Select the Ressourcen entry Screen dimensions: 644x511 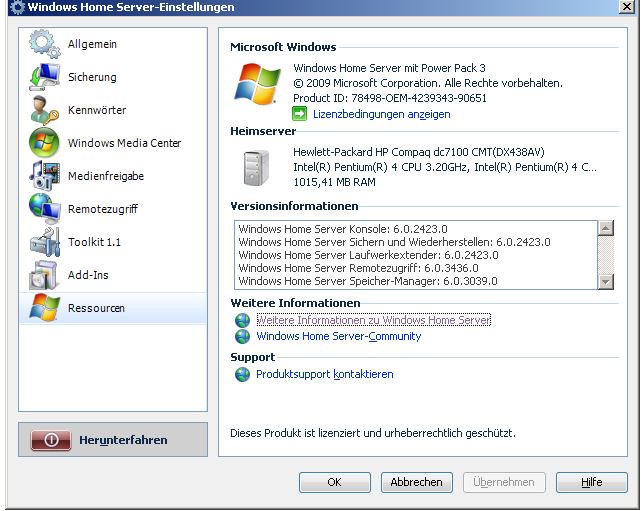[x=113, y=308]
